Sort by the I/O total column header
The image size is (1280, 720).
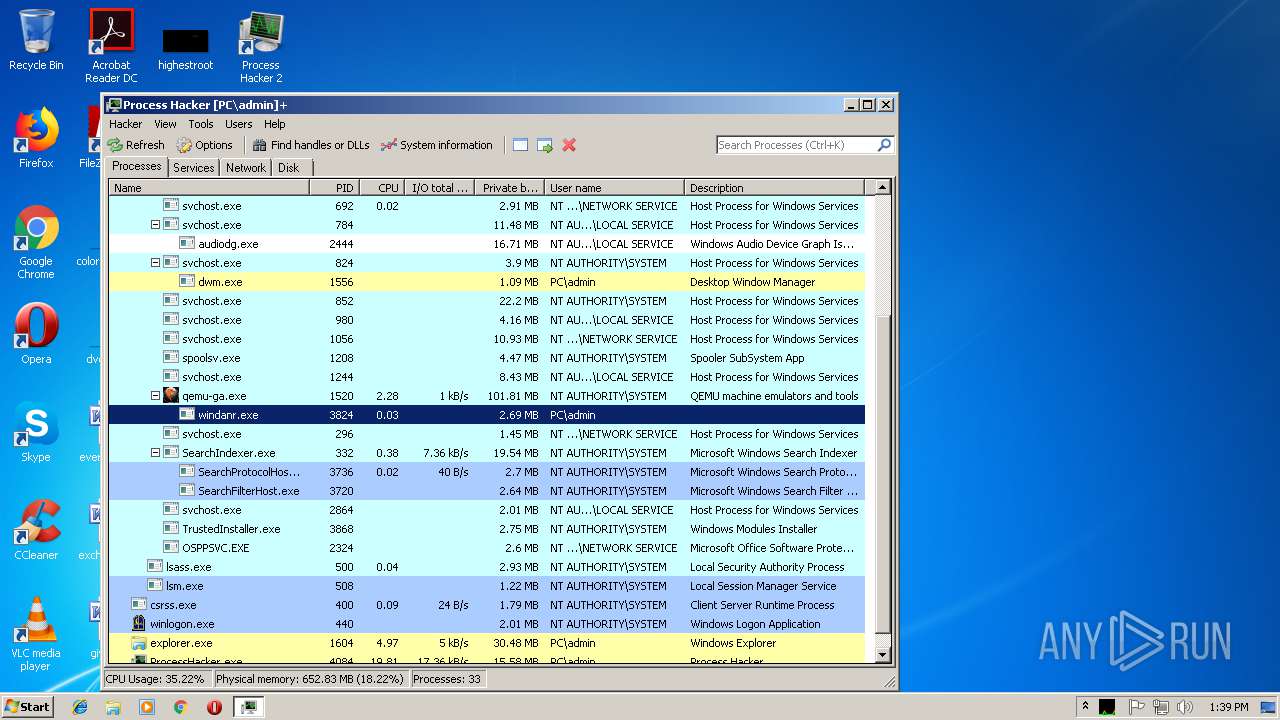tap(439, 188)
